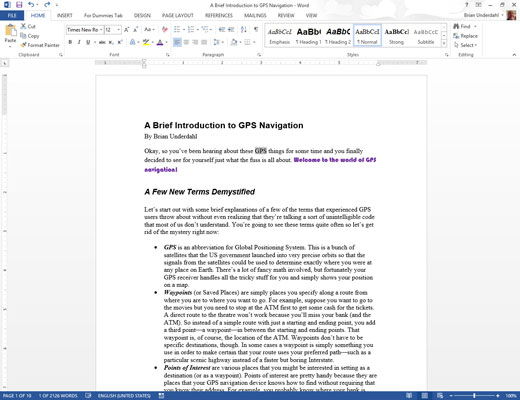This screenshot has width=520, height=400.
Task: Toggle bold formatting
Action: (70, 42)
